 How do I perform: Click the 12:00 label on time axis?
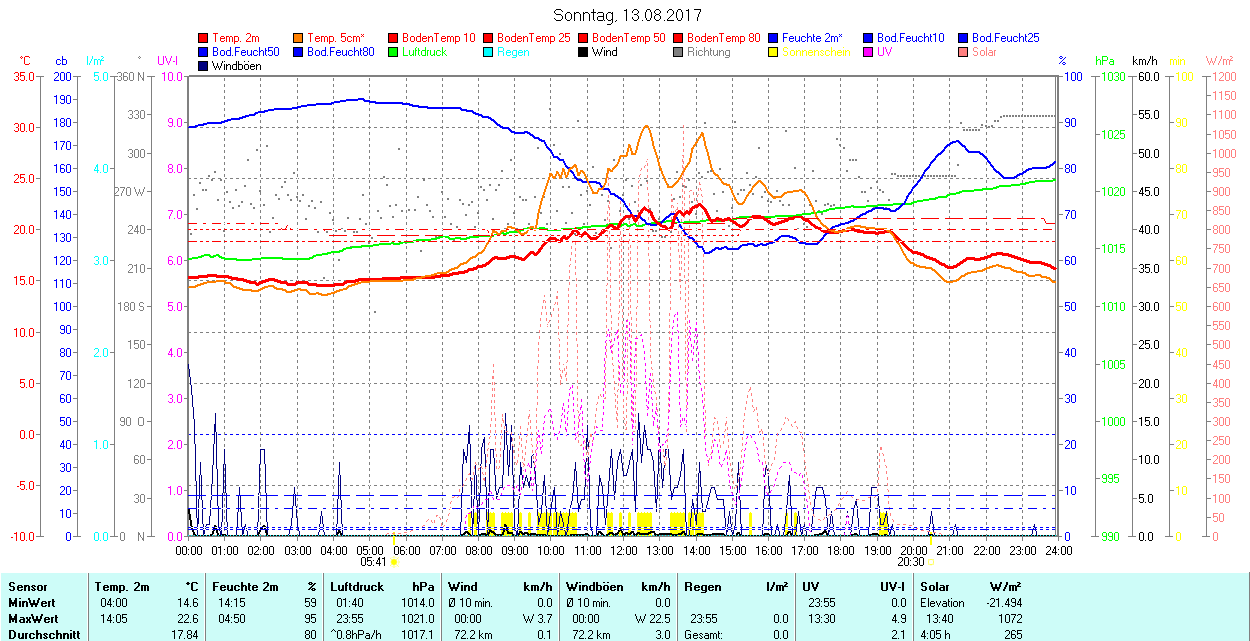click(x=624, y=550)
